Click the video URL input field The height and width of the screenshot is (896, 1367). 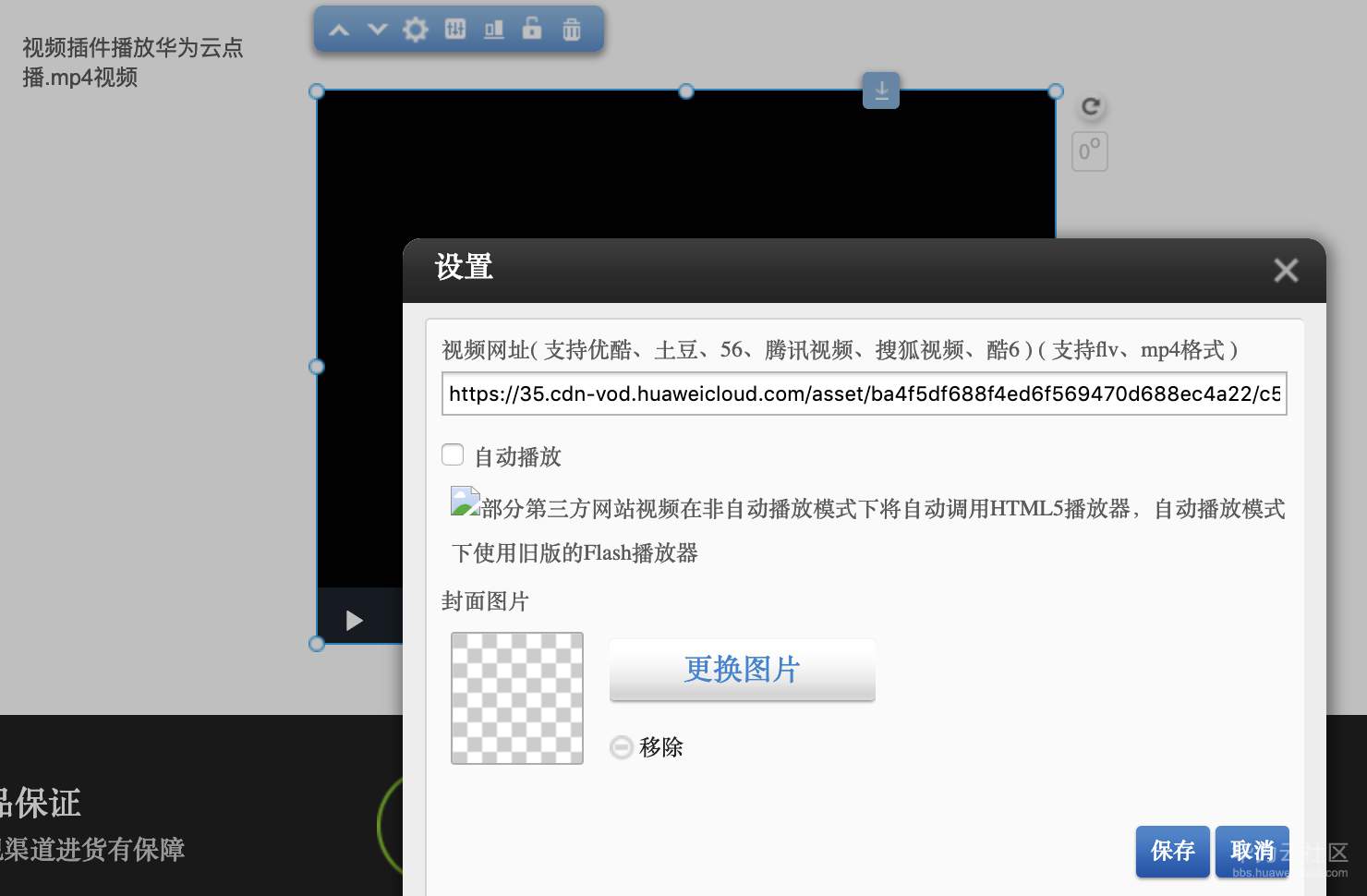[864, 394]
